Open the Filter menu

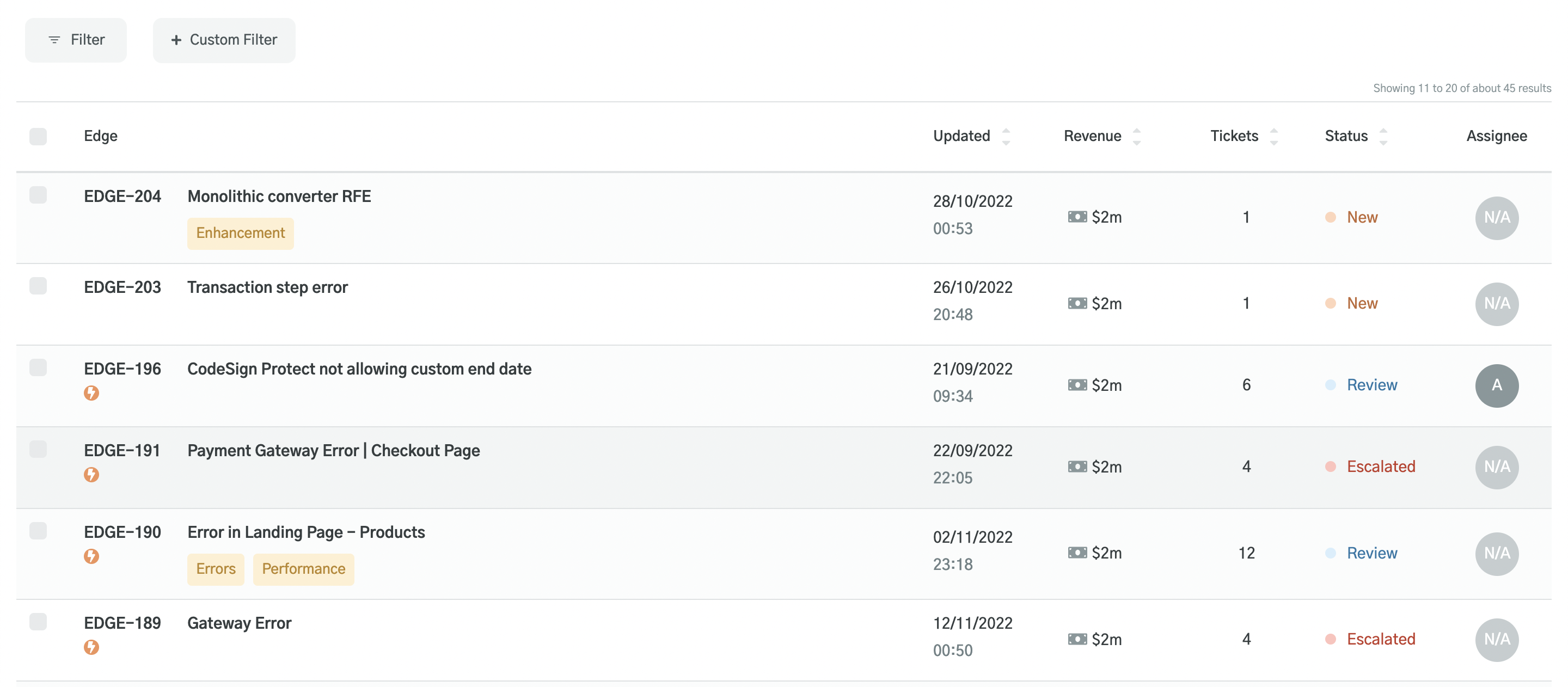(76, 40)
